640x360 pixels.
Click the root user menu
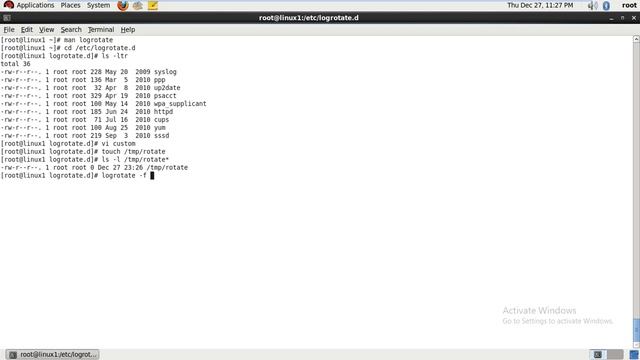[629, 5]
